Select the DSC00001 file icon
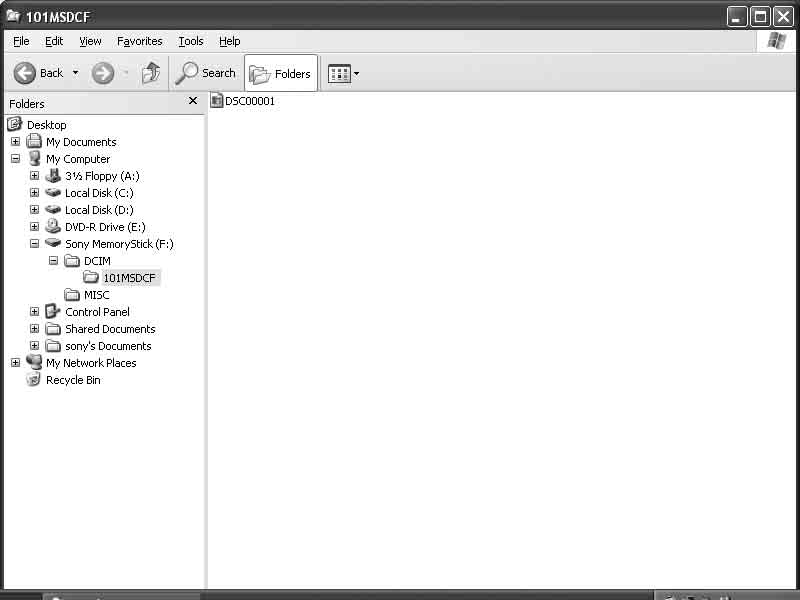This screenshot has height=600, width=800. (217, 101)
